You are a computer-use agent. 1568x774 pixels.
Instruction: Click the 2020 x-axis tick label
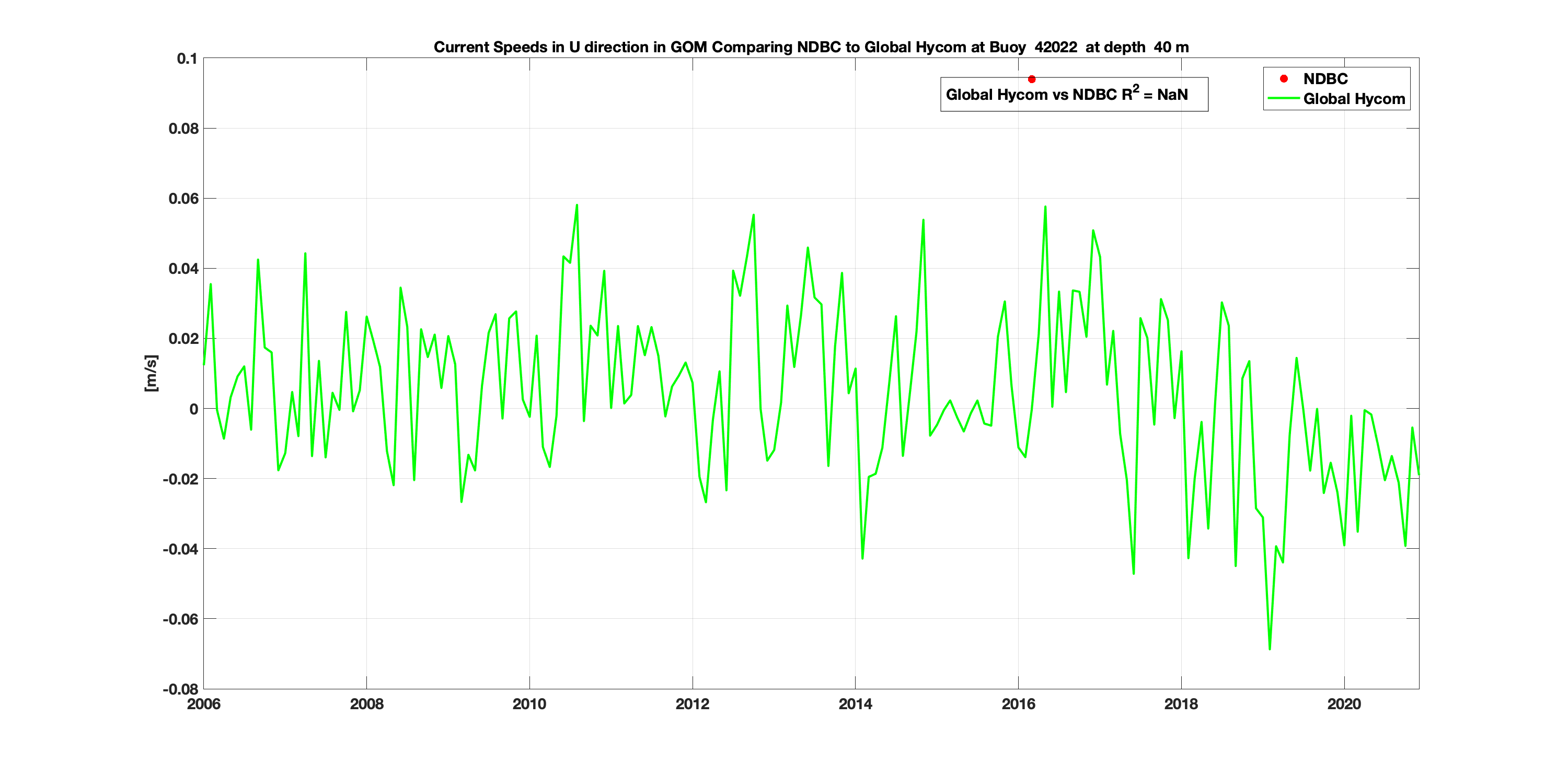[x=1344, y=704]
